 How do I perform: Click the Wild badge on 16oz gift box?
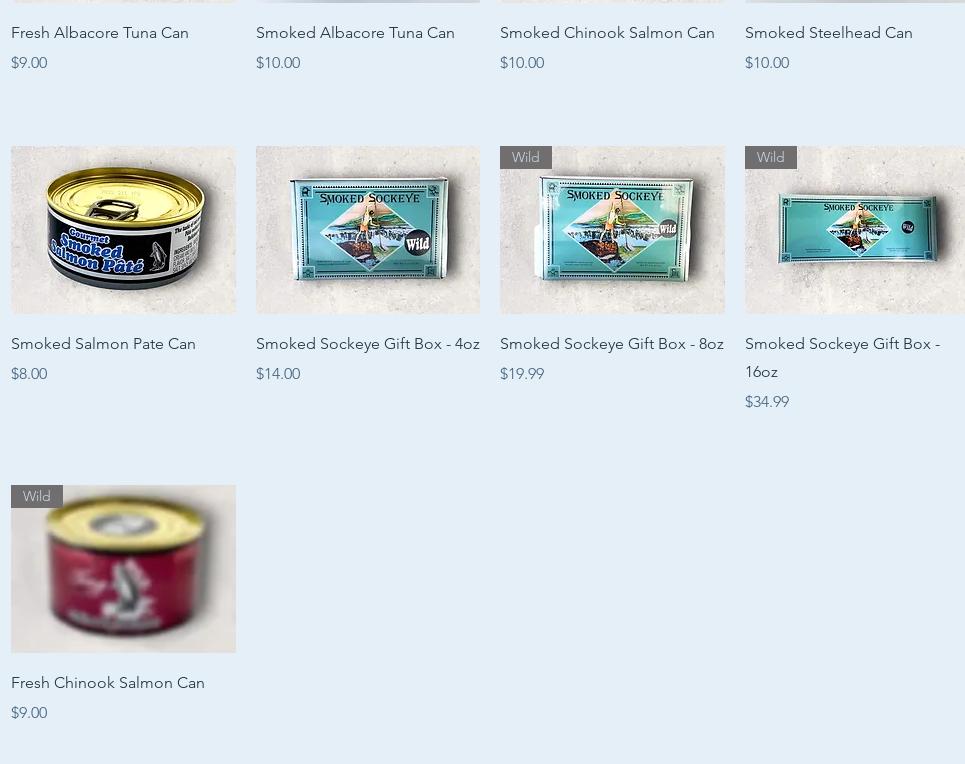pyautogui.click(x=771, y=158)
